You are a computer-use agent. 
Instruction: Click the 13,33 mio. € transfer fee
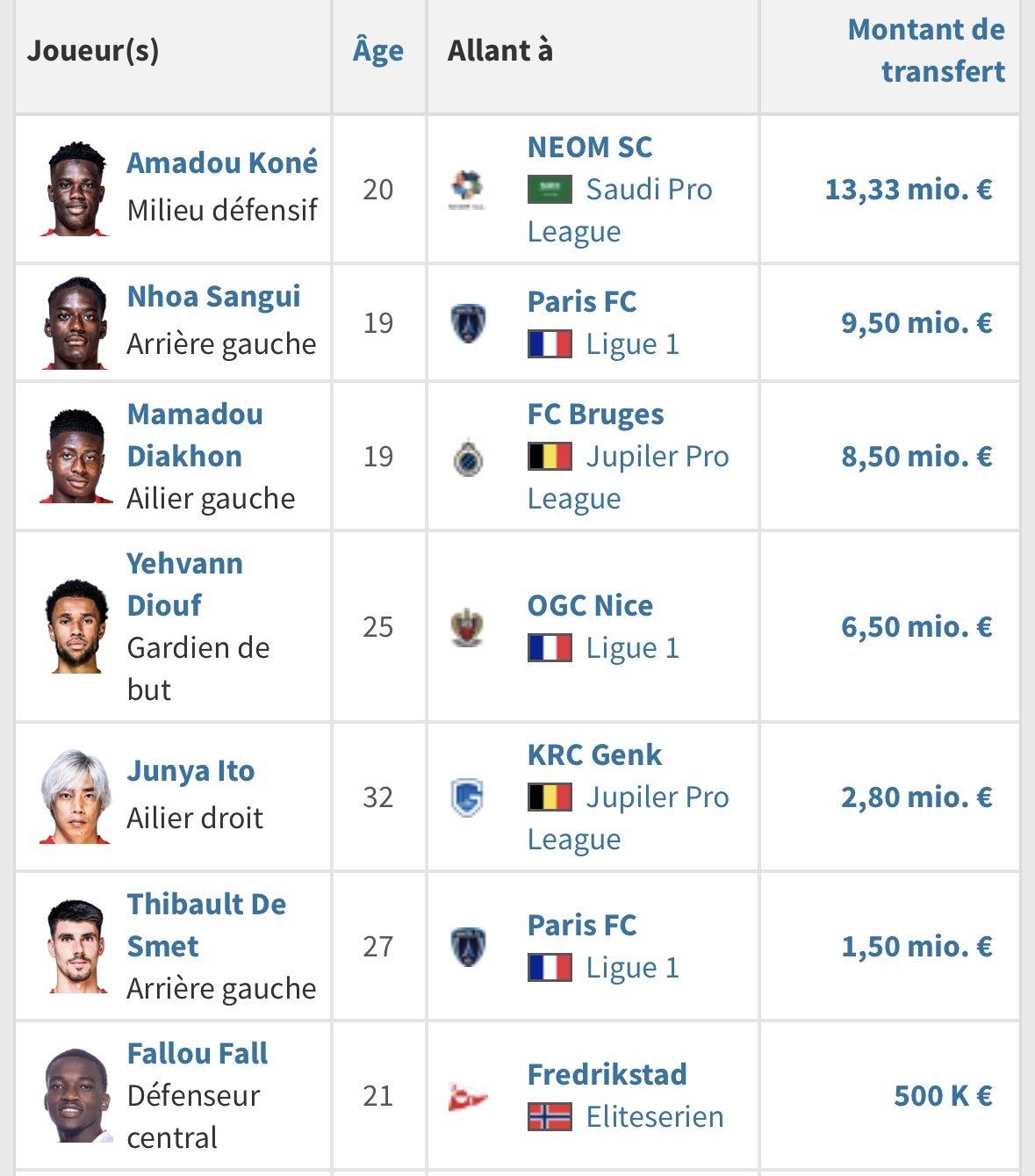pyautogui.click(x=908, y=190)
